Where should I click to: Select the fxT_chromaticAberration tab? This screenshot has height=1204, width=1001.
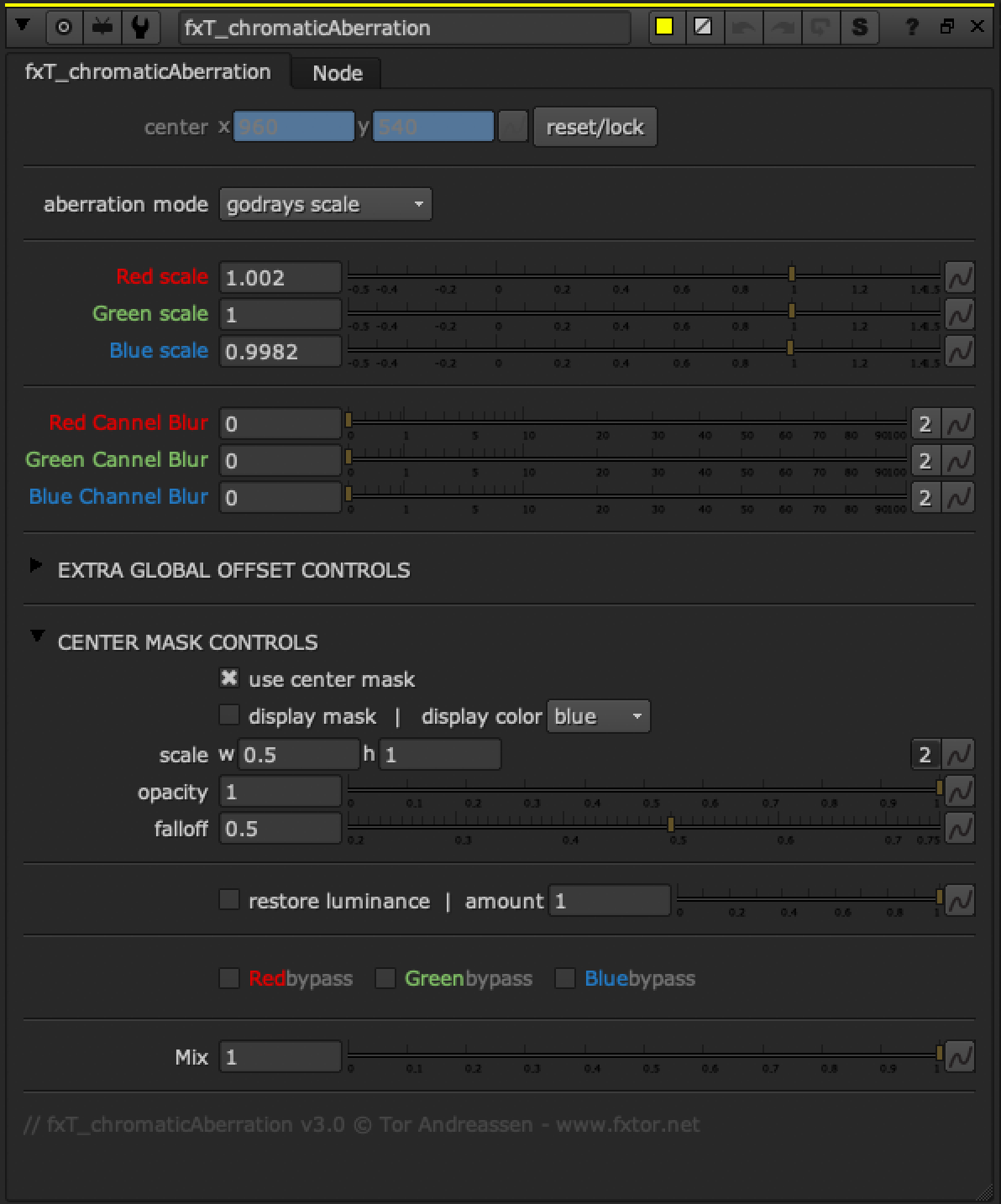click(148, 71)
